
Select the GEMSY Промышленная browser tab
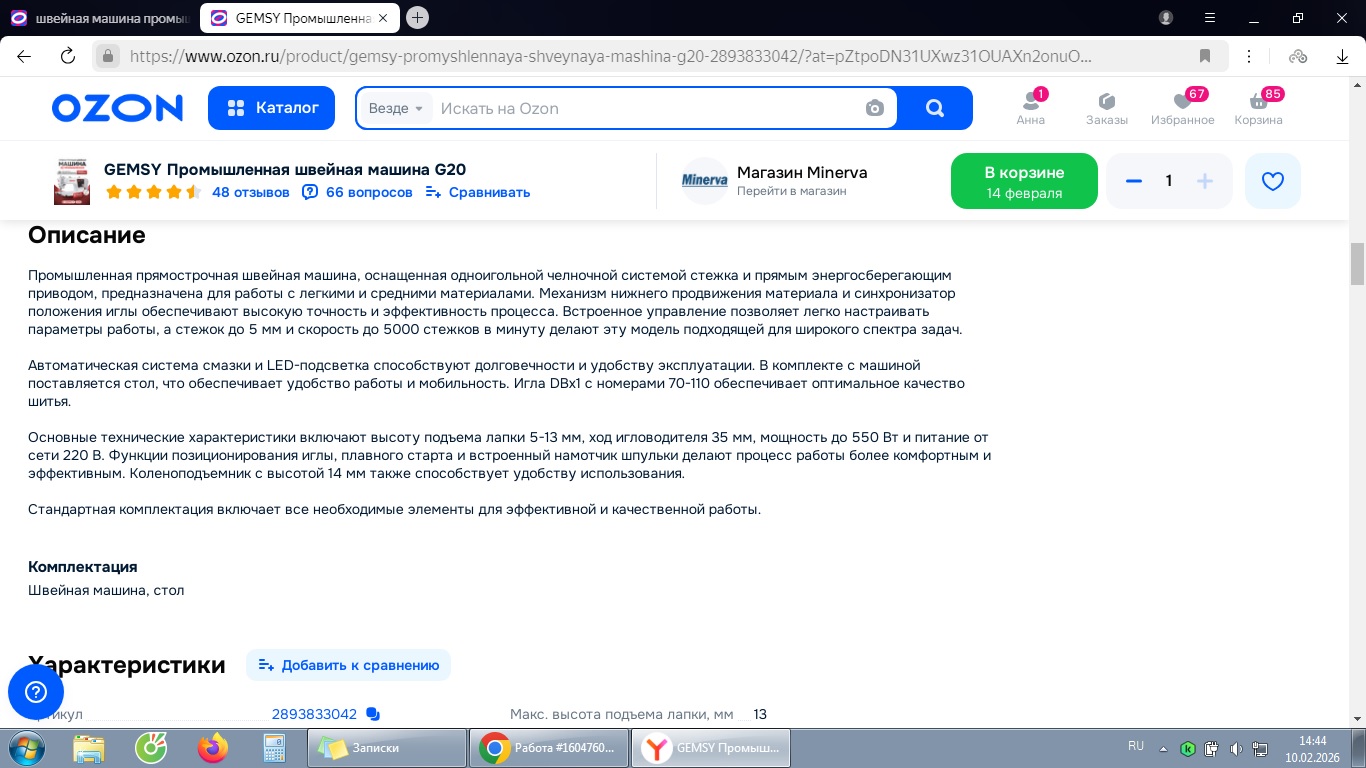299,18
